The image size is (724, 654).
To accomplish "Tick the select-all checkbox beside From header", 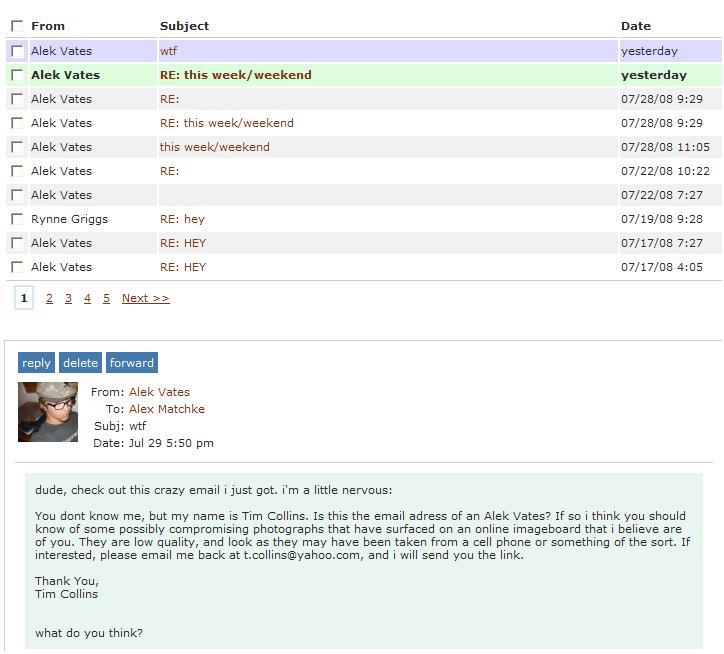I will 17,26.
